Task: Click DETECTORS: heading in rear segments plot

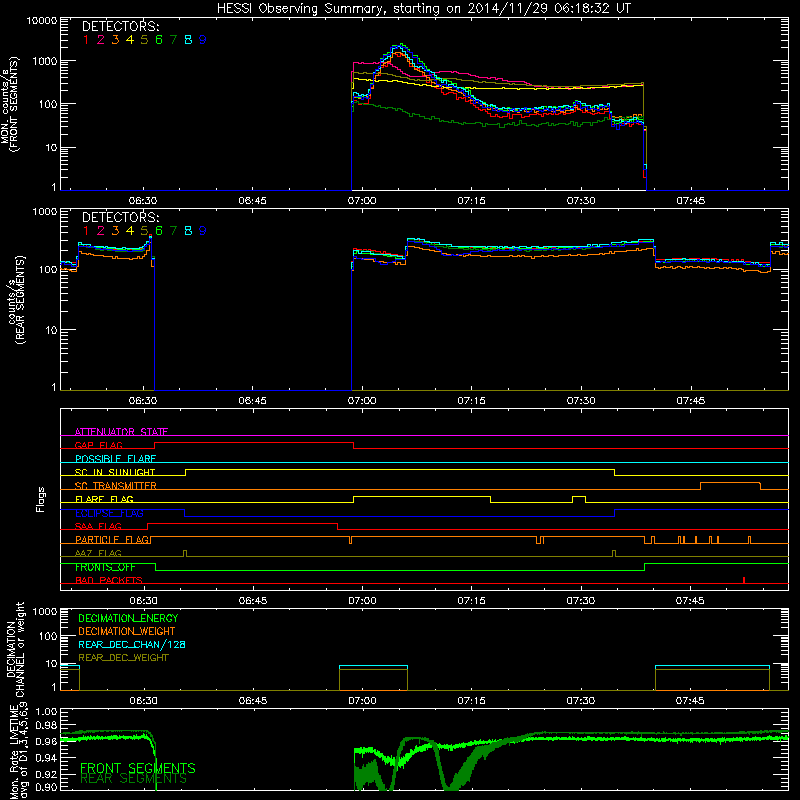Action: click(x=120, y=217)
